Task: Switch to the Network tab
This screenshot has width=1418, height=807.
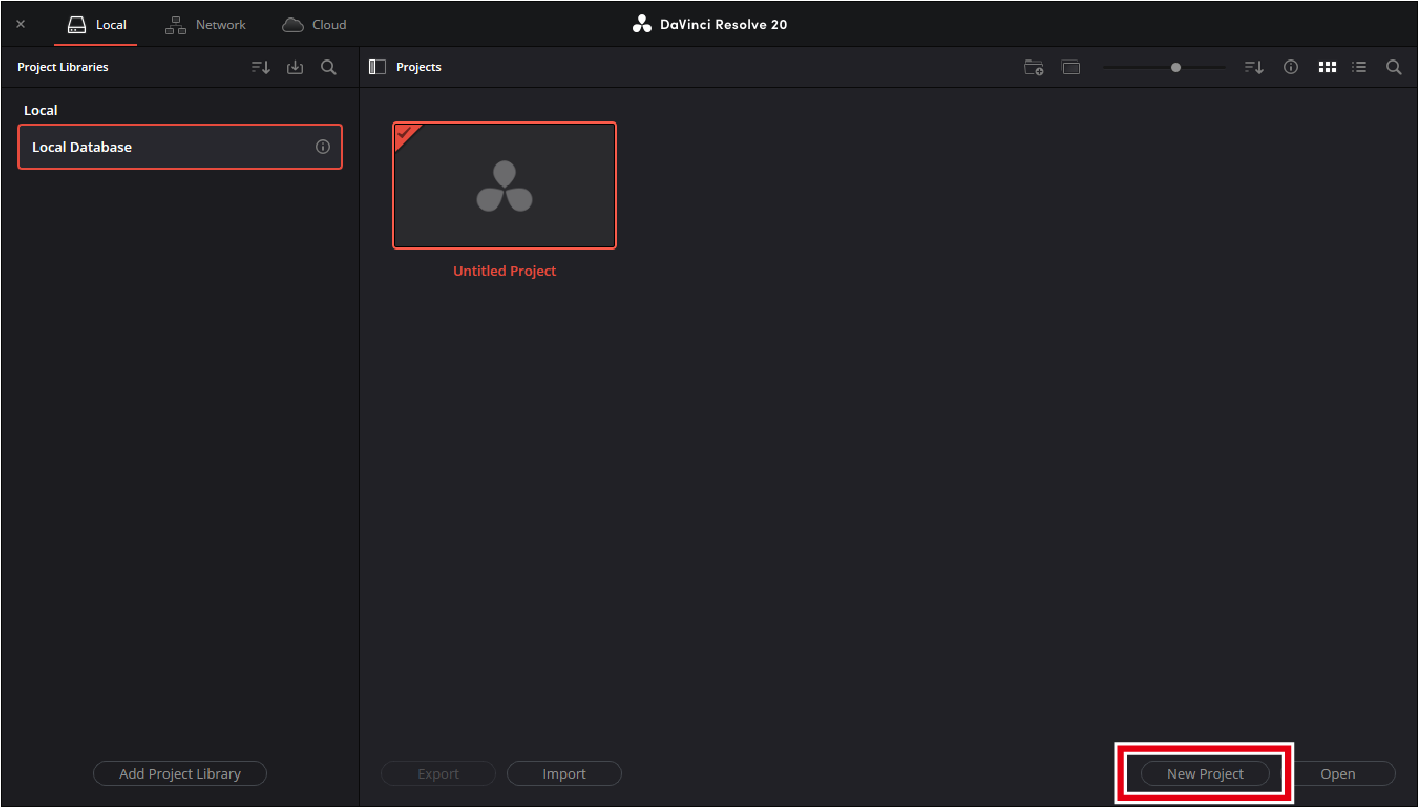Action: [205, 24]
